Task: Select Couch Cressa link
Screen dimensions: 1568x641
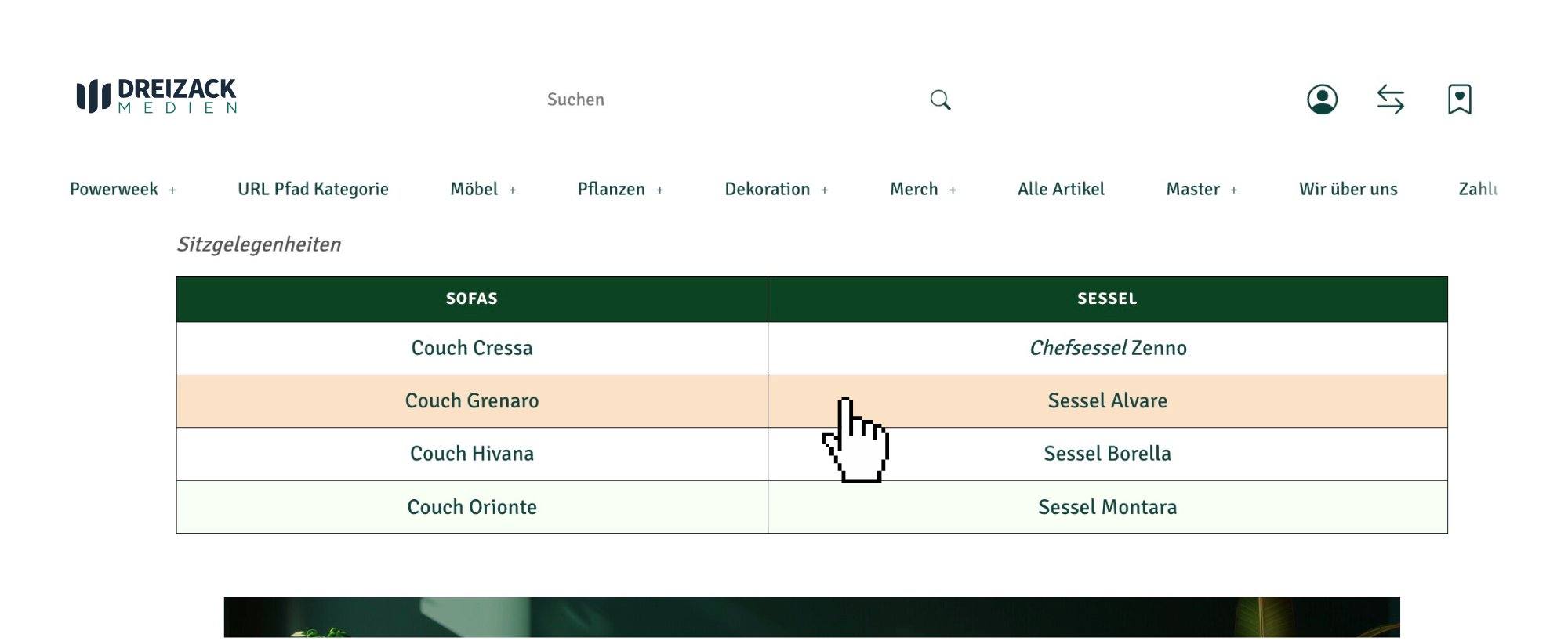Action: point(472,348)
